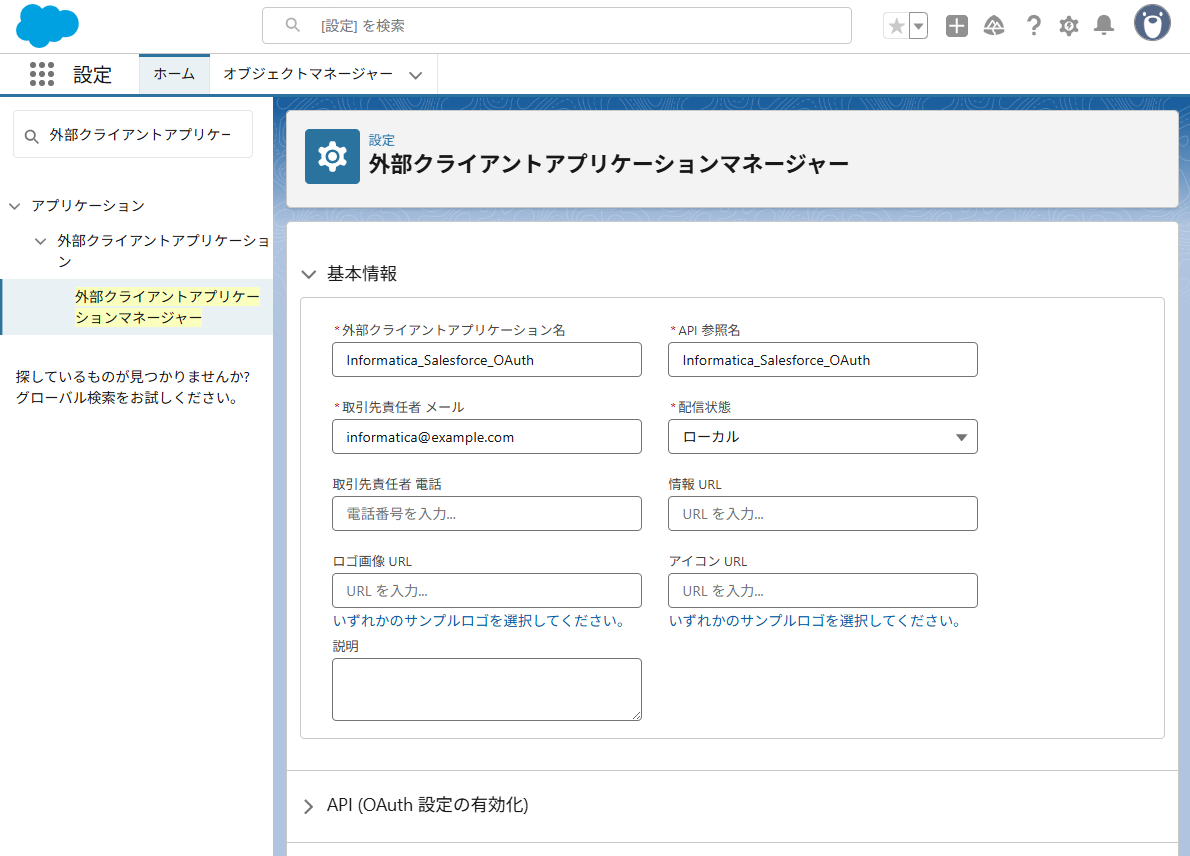The image size is (1190, 856).
Task: Collapse the 基本情報 section
Action: click(309, 275)
